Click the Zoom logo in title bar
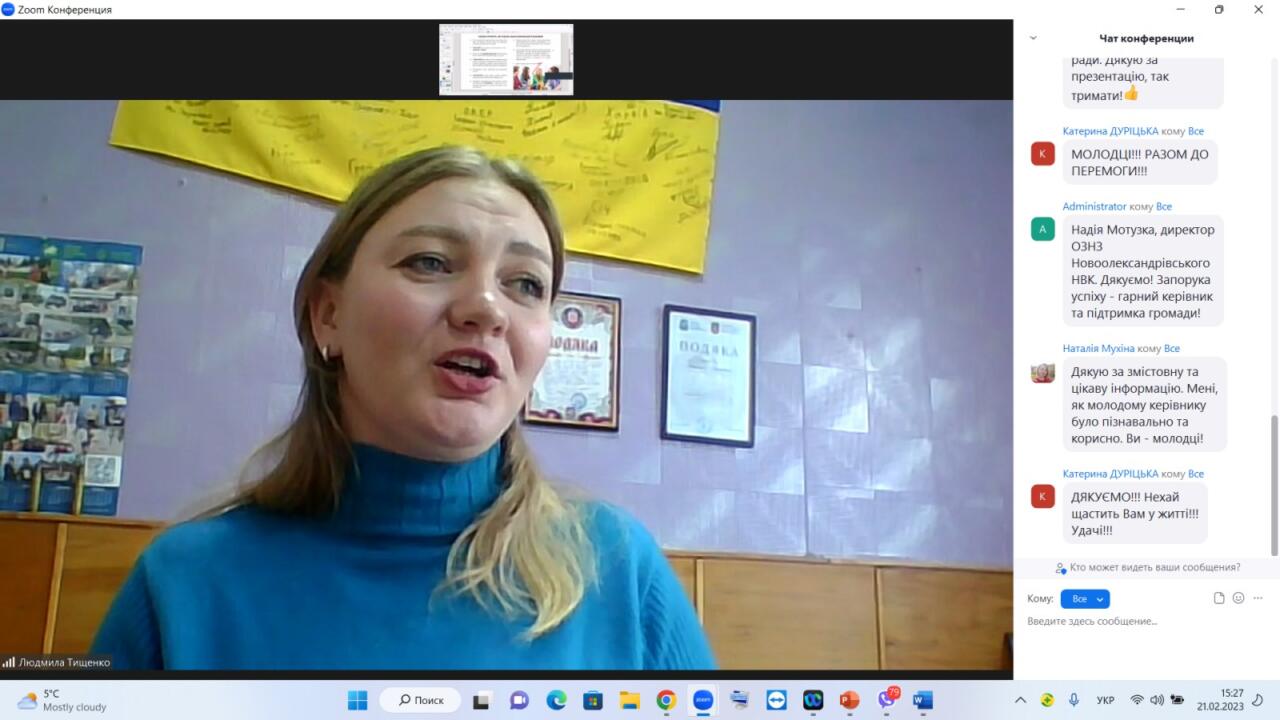Screen dimensions: 1280x720 pyautogui.click(x=8, y=9)
